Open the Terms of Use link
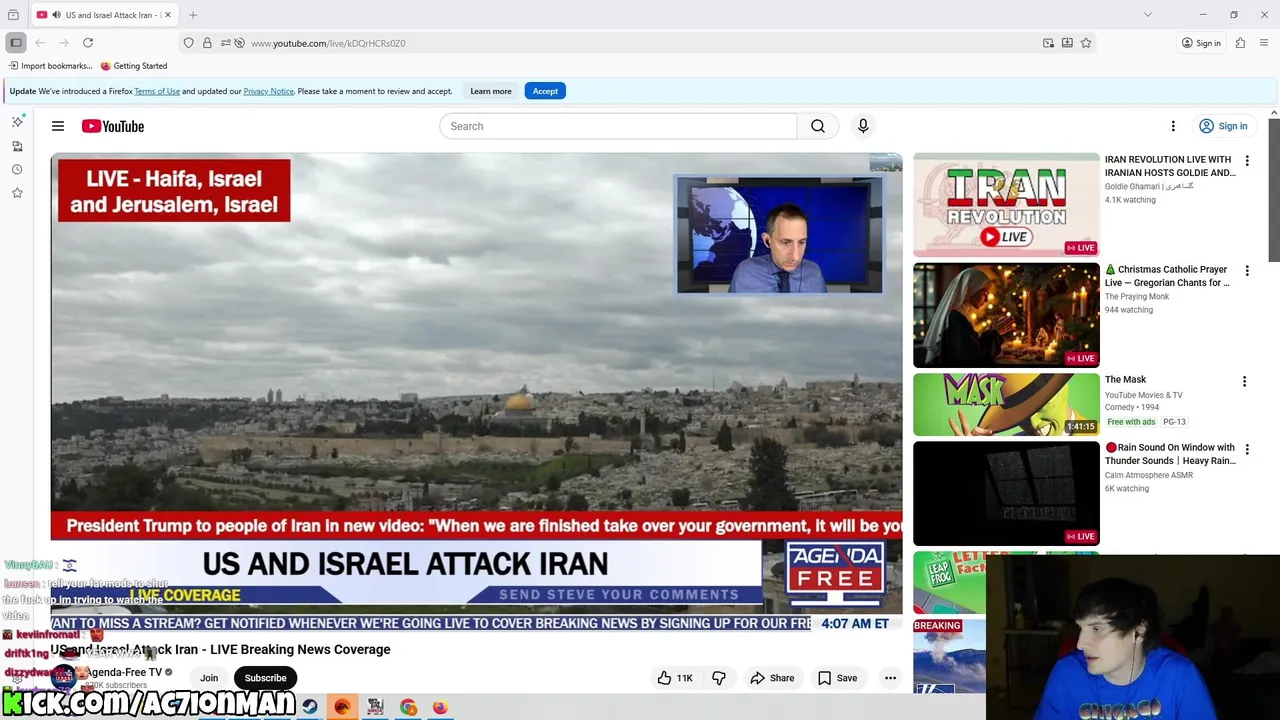 tap(157, 91)
